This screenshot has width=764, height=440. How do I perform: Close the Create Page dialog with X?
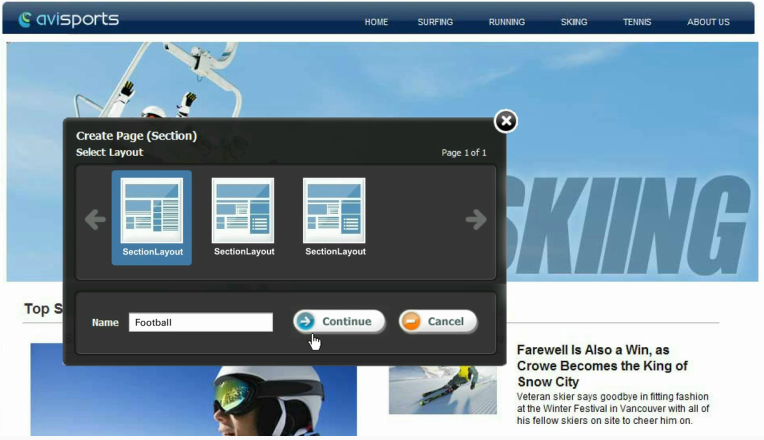pos(506,121)
